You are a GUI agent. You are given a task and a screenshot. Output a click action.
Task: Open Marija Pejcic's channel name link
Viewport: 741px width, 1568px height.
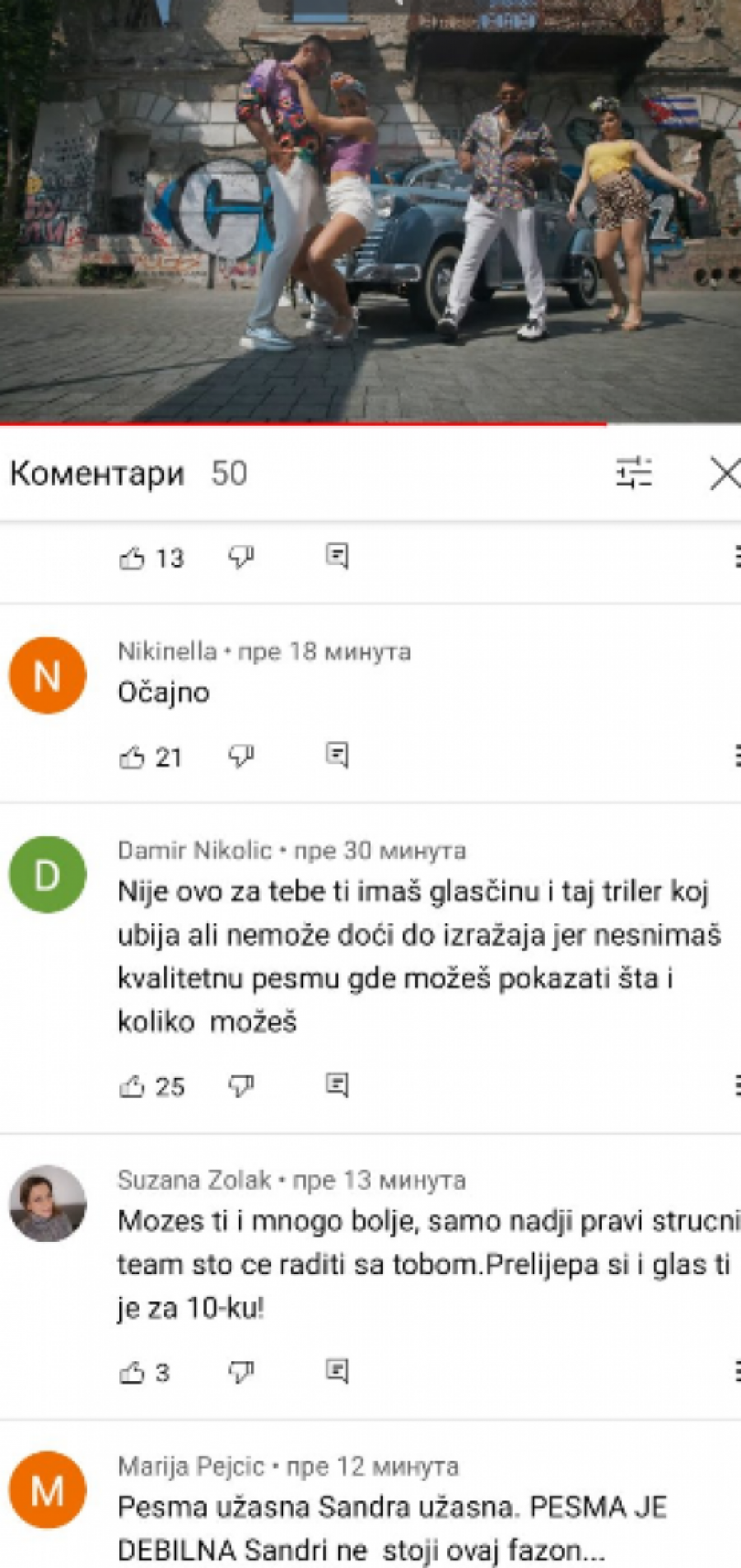(191, 1466)
